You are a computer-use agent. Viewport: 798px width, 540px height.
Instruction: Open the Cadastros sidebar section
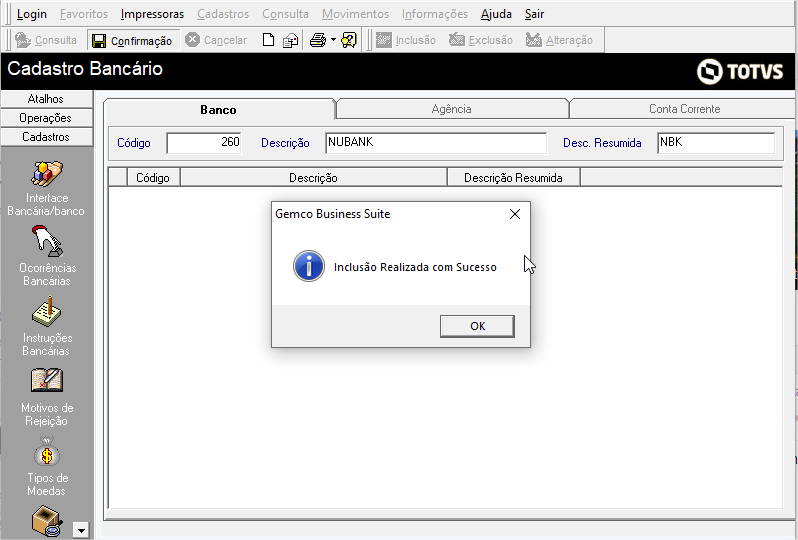46,137
